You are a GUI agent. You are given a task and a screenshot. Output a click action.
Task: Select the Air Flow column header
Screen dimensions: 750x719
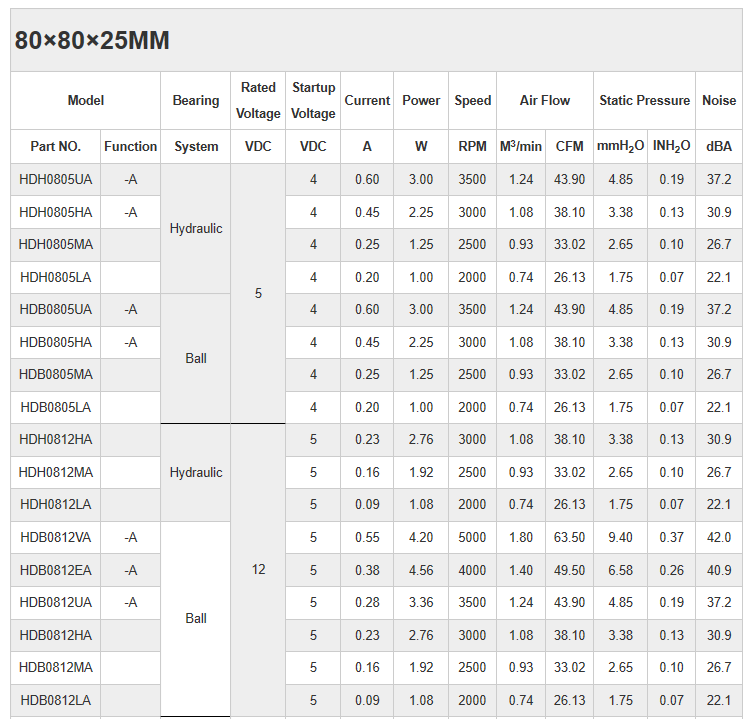[x=545, y=100]
